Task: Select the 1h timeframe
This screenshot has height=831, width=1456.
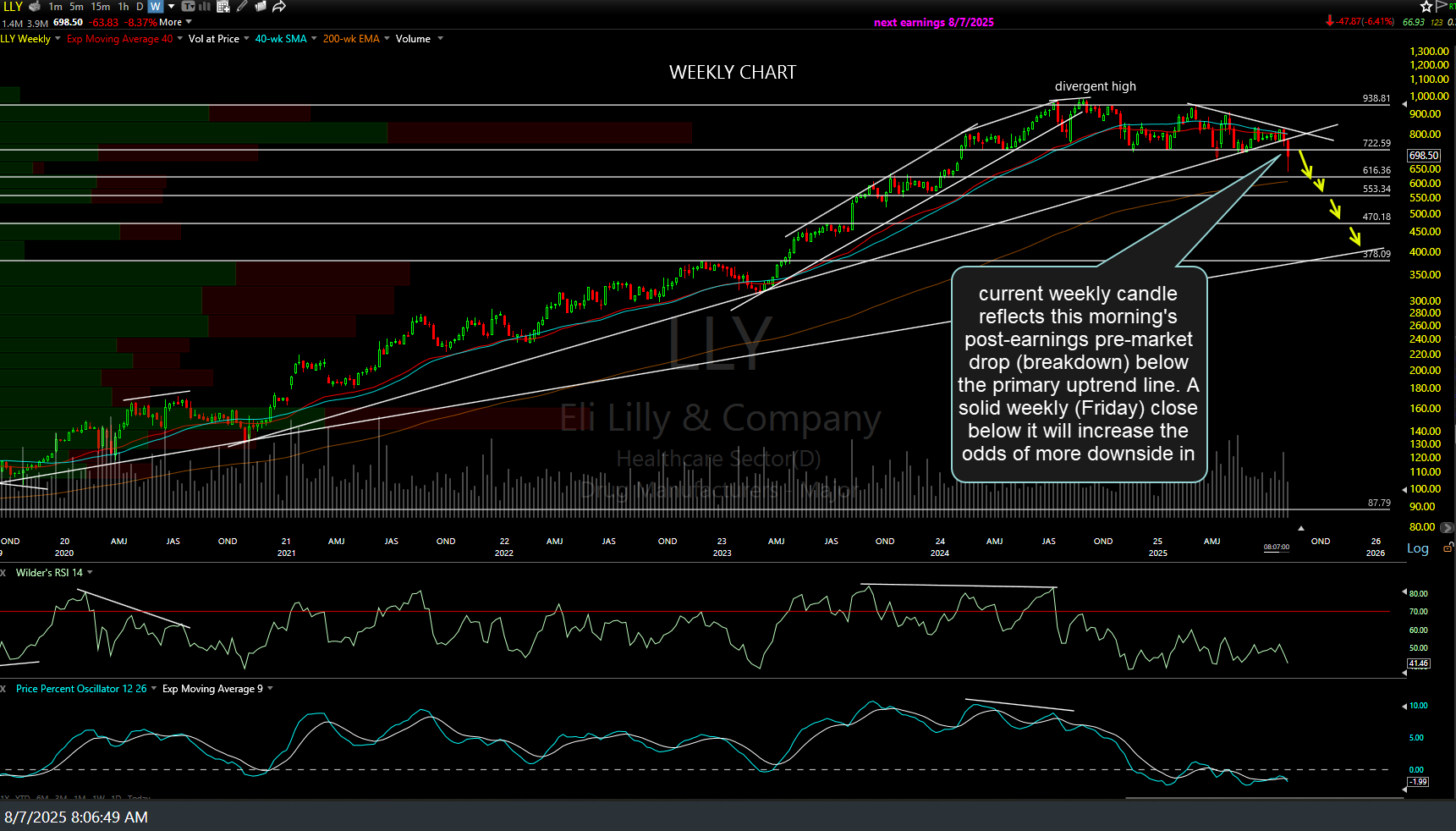Action: point(124,7)
